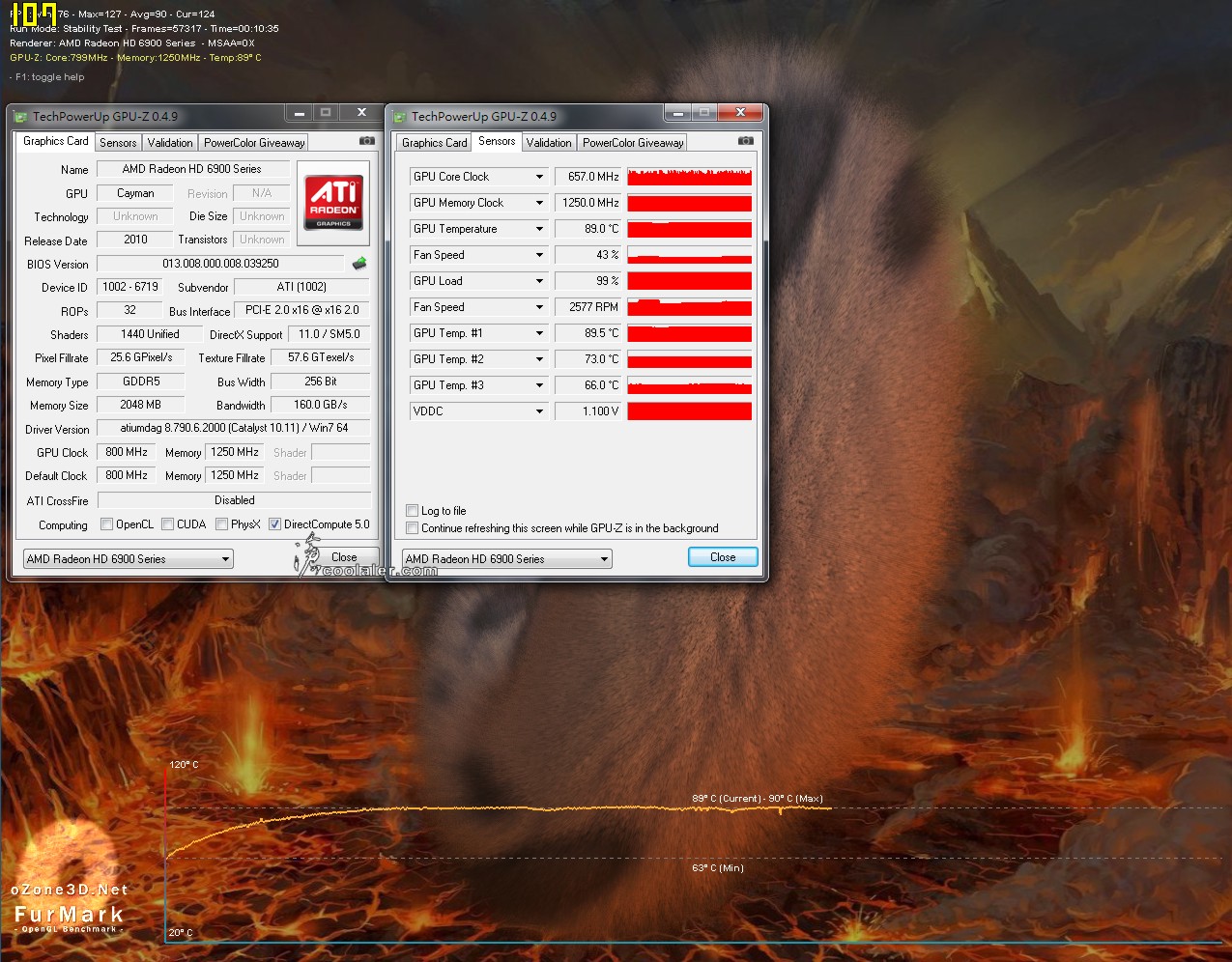Screen dimensions: 1232x962
Task: Toggle the PhysX checkbox
Action: click(222, 524)
